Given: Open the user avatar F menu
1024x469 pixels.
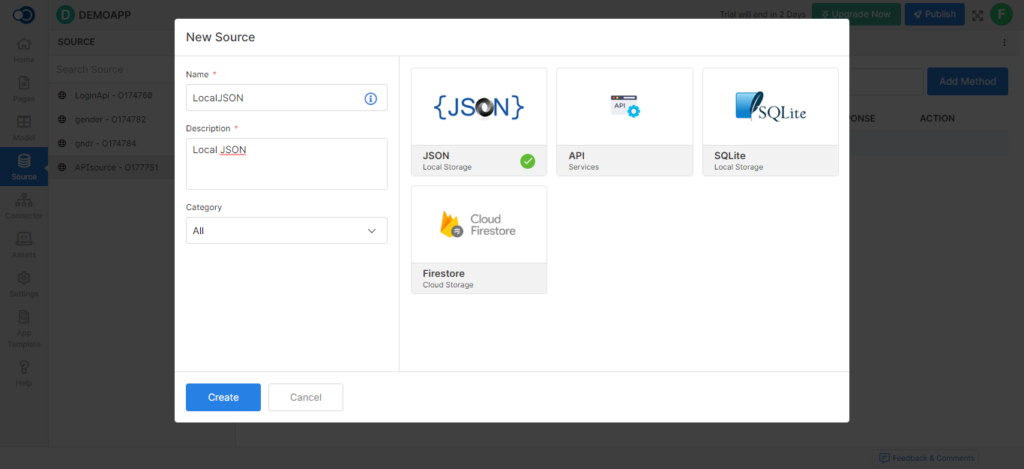Looking at the screenshot, I should click(x=1001, y=14).
